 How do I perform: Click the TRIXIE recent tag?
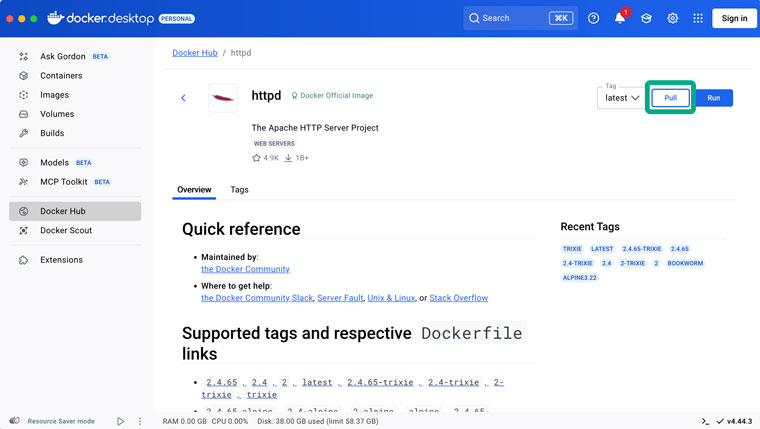point(572,249)
